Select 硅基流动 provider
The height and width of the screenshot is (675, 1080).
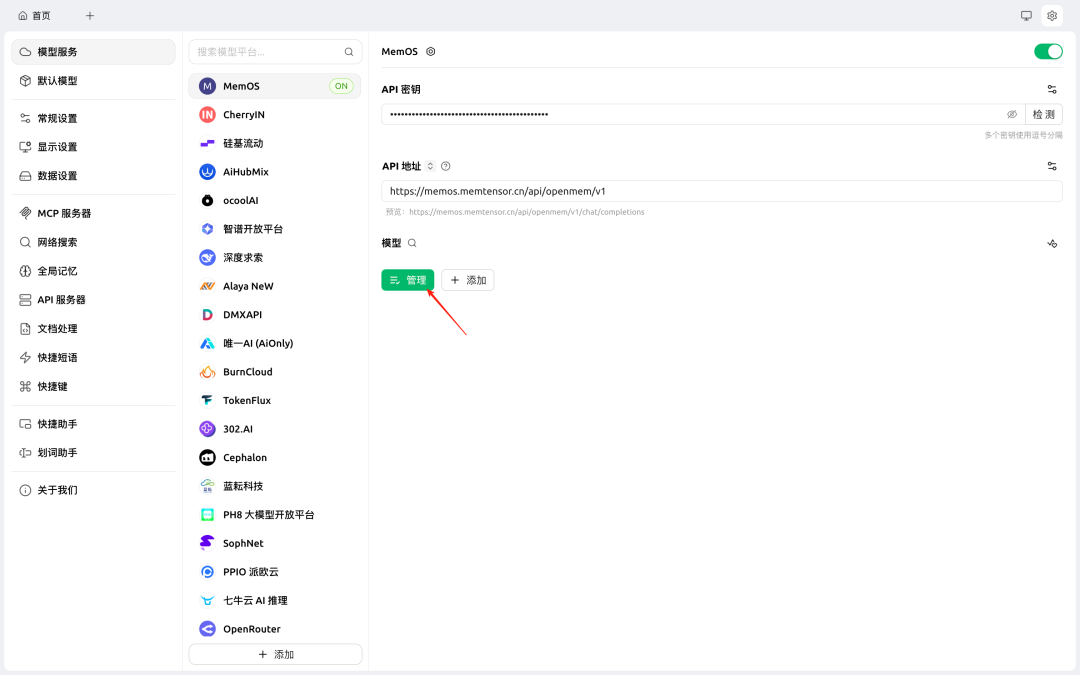point(275,143)
